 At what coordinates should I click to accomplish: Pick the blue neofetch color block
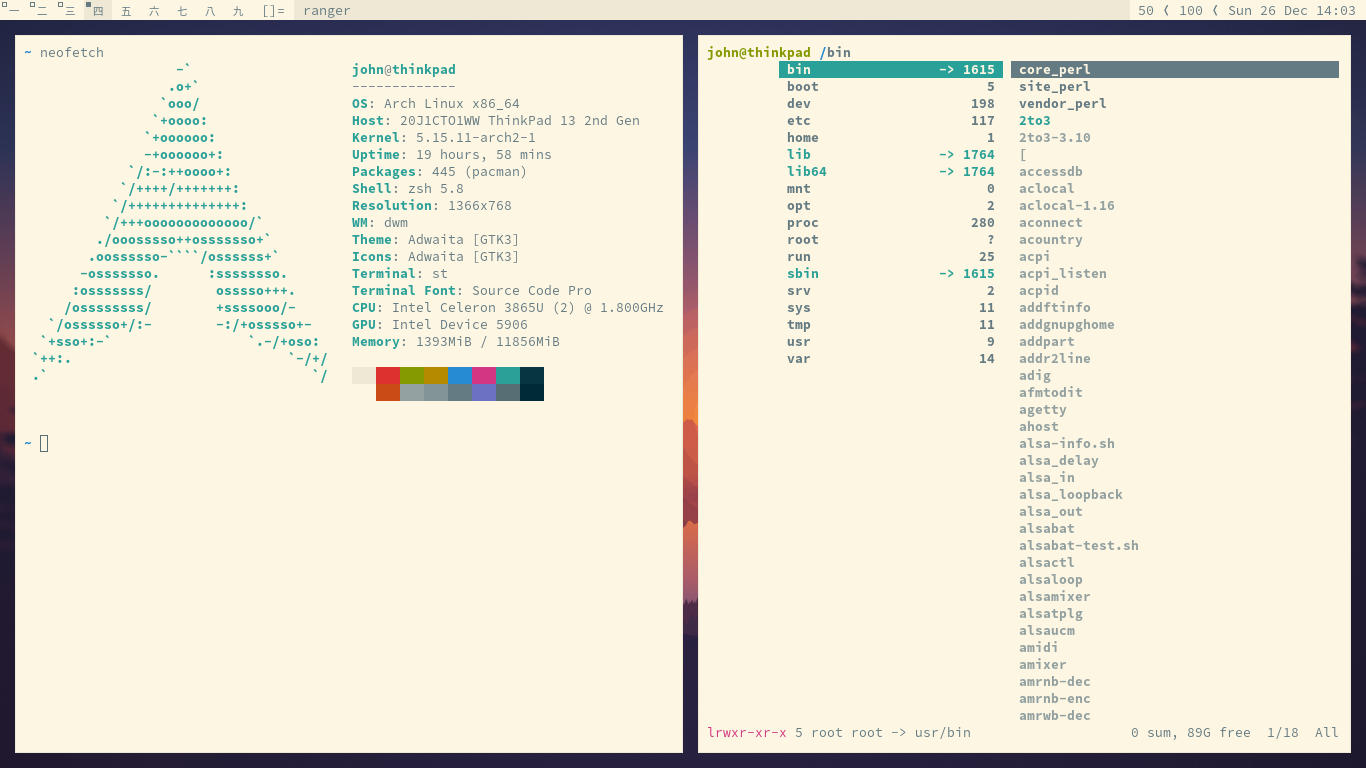click(460, 375)
